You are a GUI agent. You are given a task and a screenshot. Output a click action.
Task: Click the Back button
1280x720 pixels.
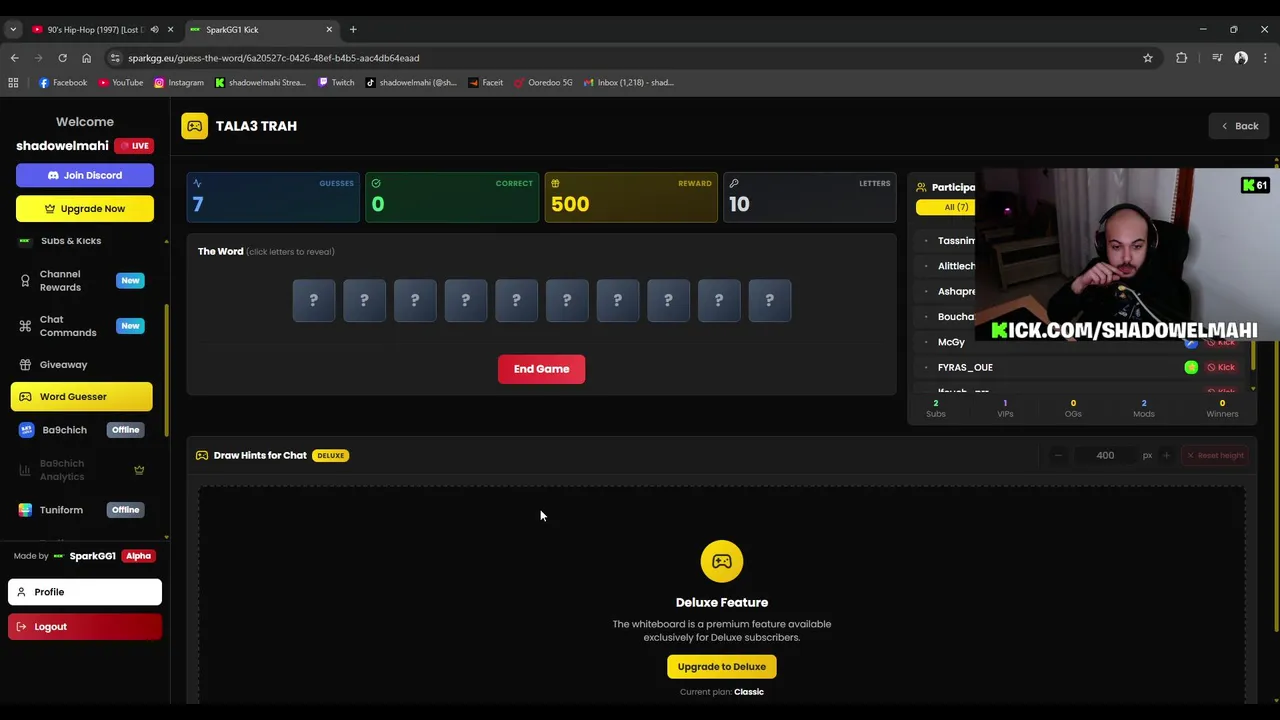[1239, 126]
